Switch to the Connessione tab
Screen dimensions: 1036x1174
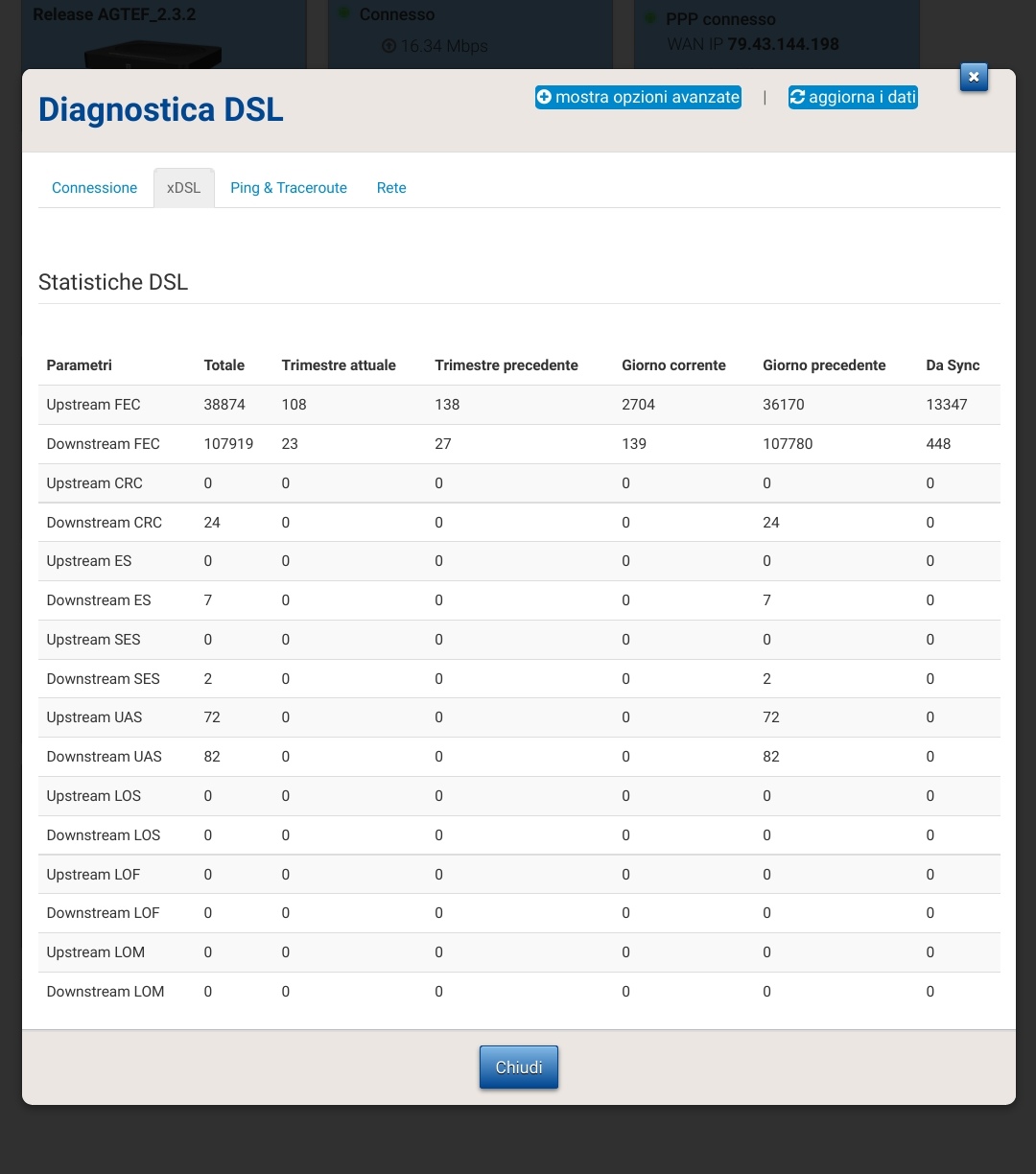94,188
